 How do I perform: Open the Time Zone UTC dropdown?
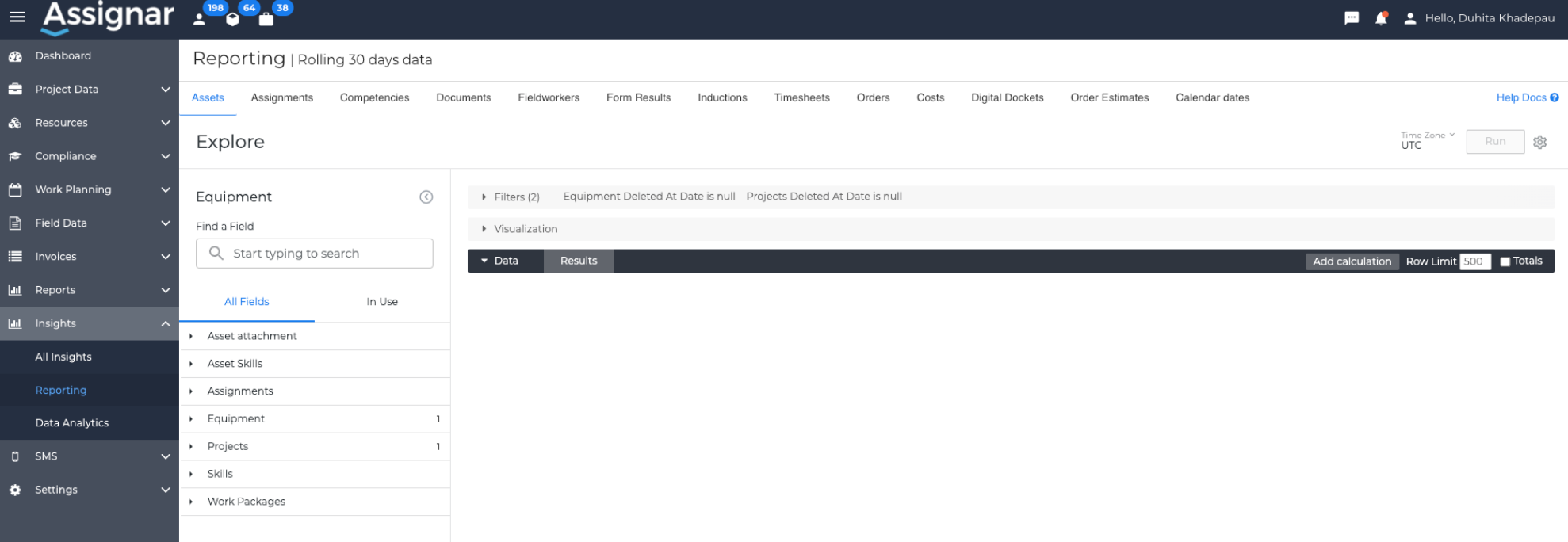[1428, 141]
